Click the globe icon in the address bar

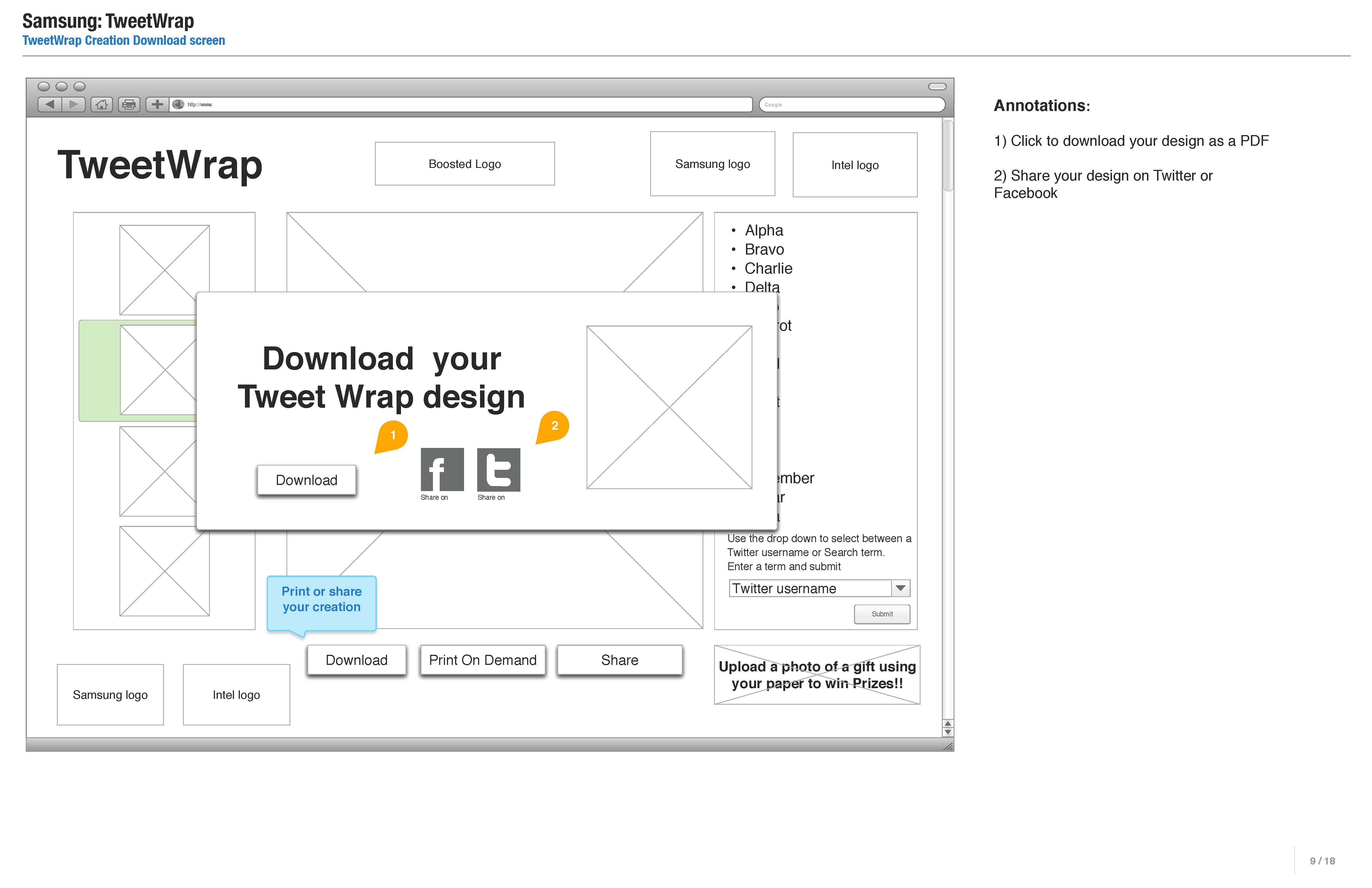pyautogui.click(x=178, y=104)
